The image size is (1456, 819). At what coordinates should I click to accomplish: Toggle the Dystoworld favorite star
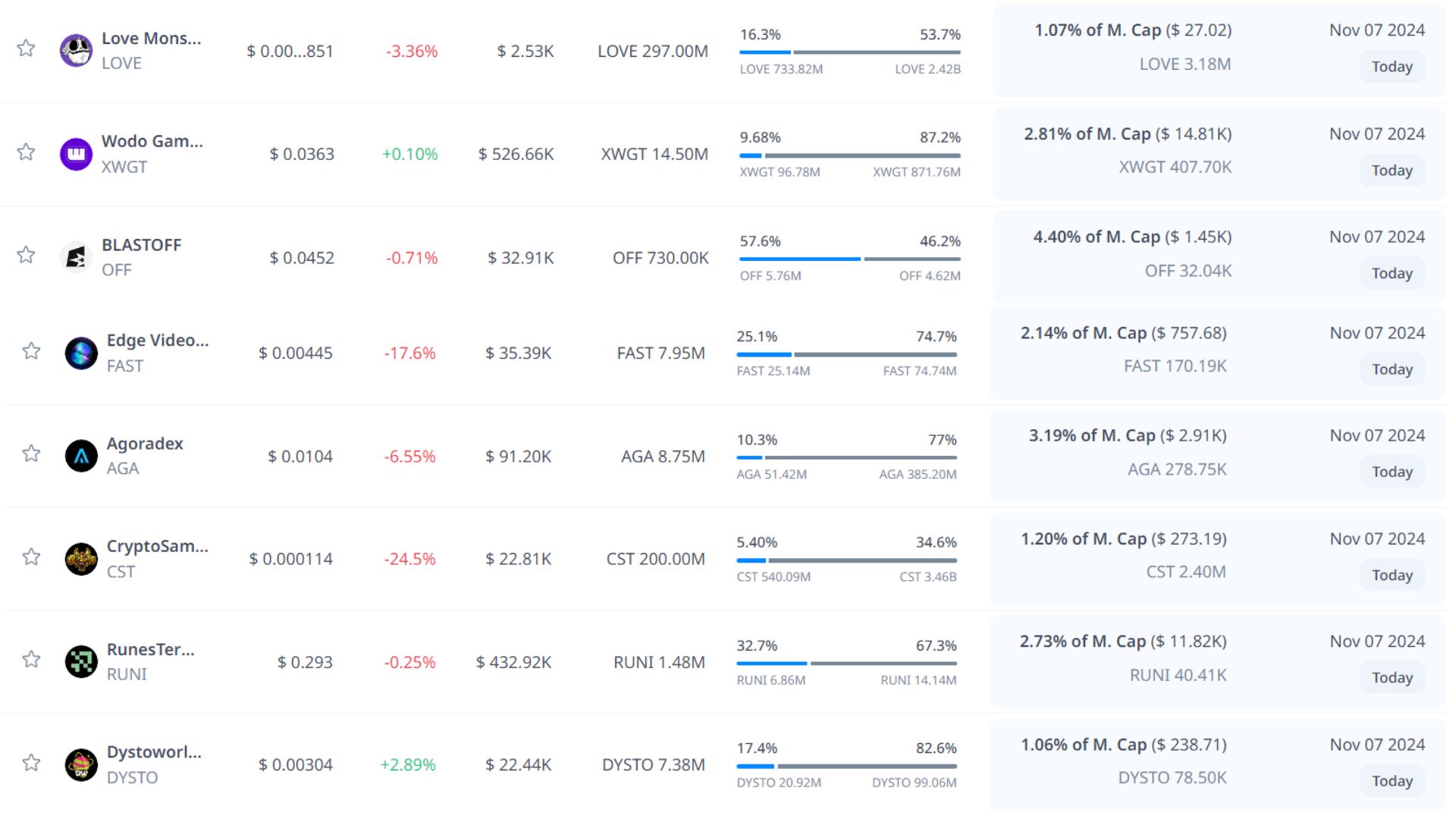pos(31,762)
